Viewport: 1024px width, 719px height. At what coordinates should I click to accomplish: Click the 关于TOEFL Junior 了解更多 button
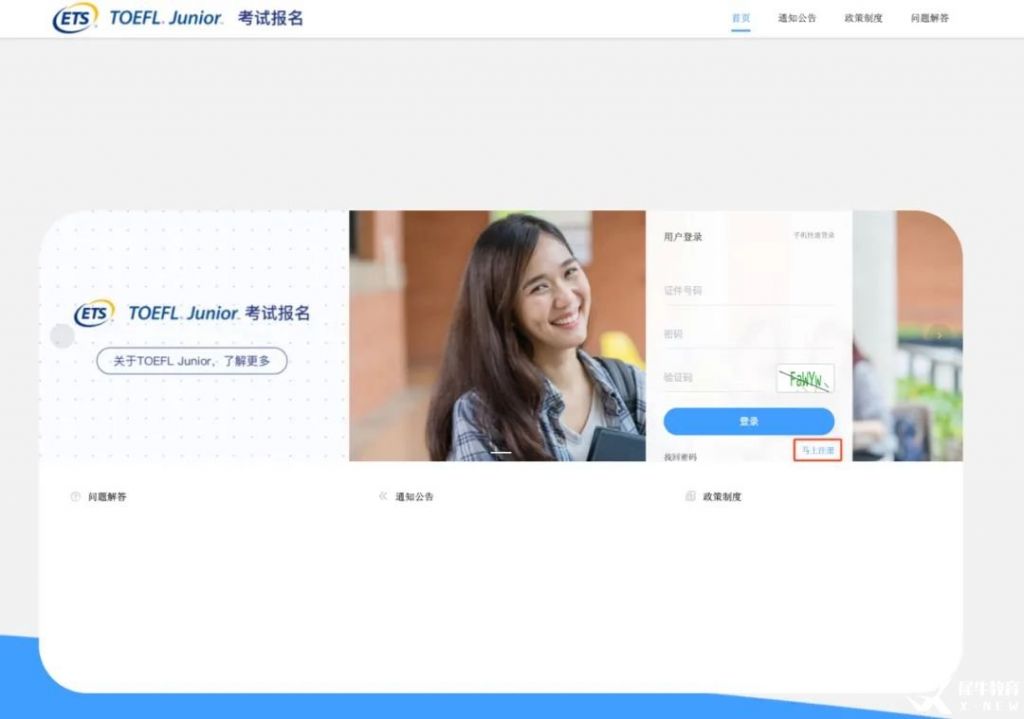(192, 361)
